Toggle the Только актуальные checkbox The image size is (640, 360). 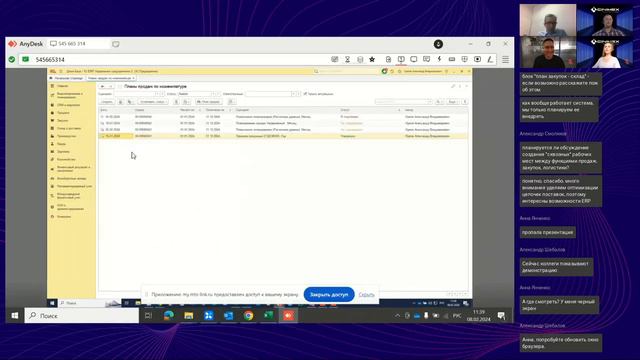click(305, 94)
